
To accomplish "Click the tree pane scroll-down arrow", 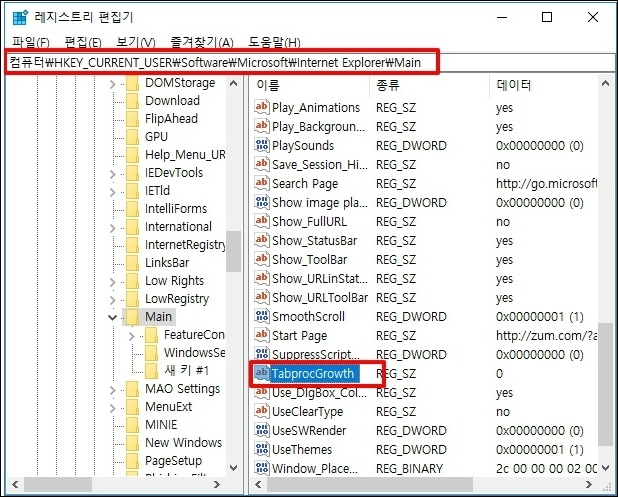I will click(x=233, y=468).
